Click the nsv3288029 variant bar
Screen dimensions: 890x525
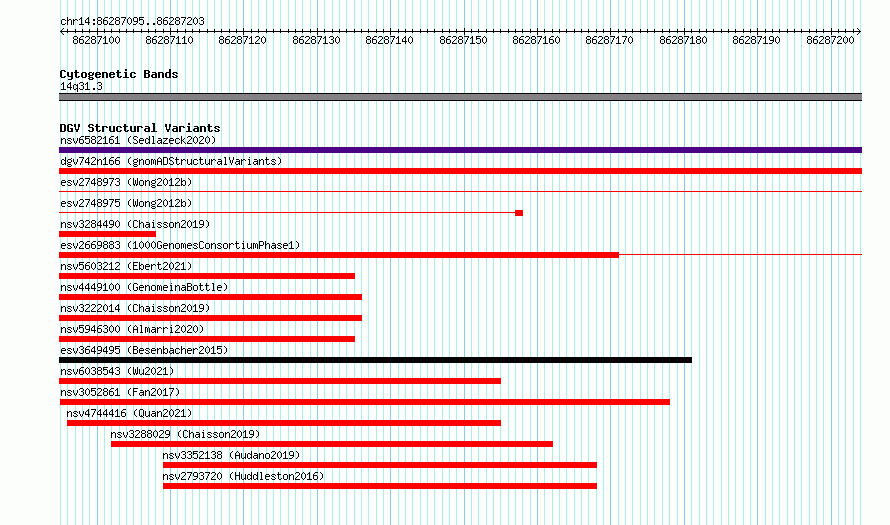click(331, 444)
